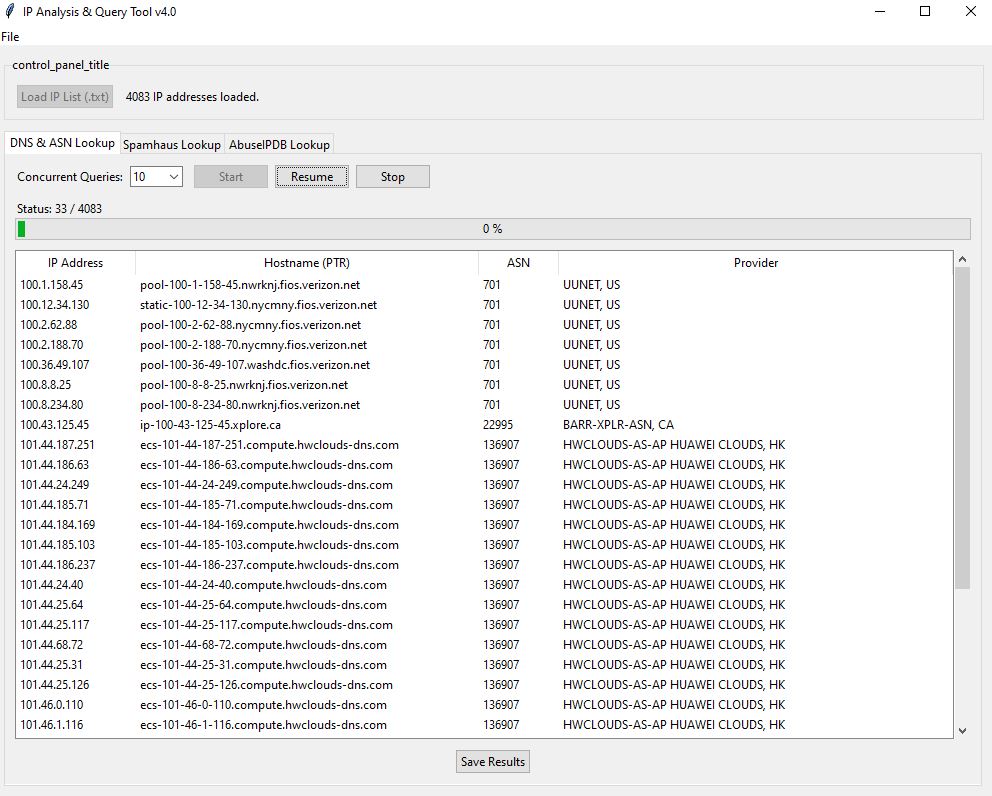This screenshot has width=992, height=796.
Task: Open the File menu
Action: (10, 37)
